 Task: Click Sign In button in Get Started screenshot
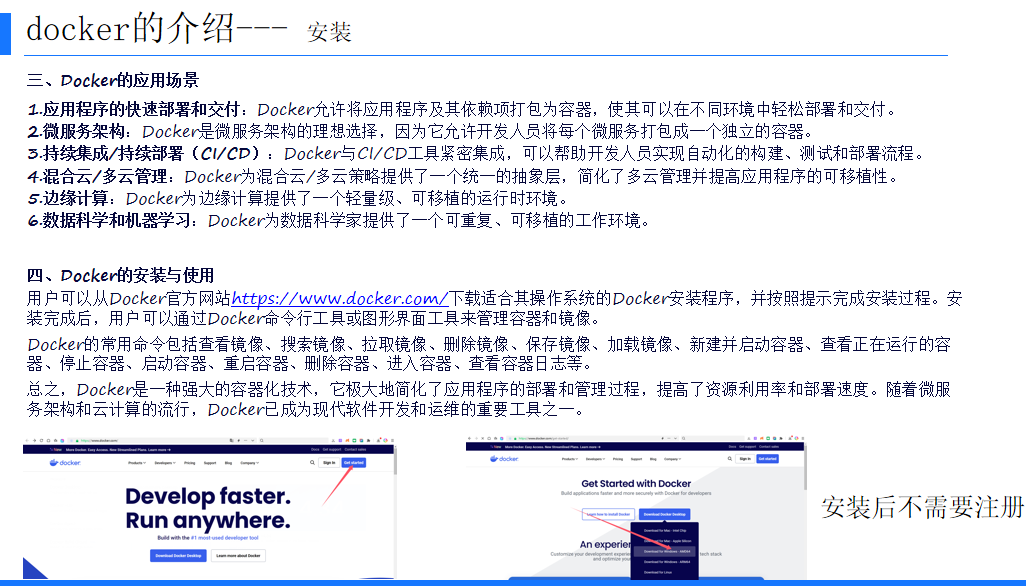[745, 459]
